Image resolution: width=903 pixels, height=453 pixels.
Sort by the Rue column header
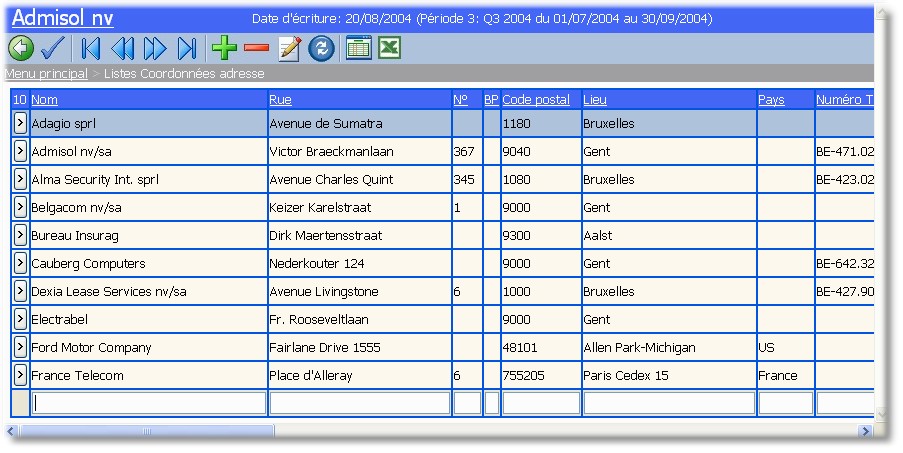click(280, 100)
